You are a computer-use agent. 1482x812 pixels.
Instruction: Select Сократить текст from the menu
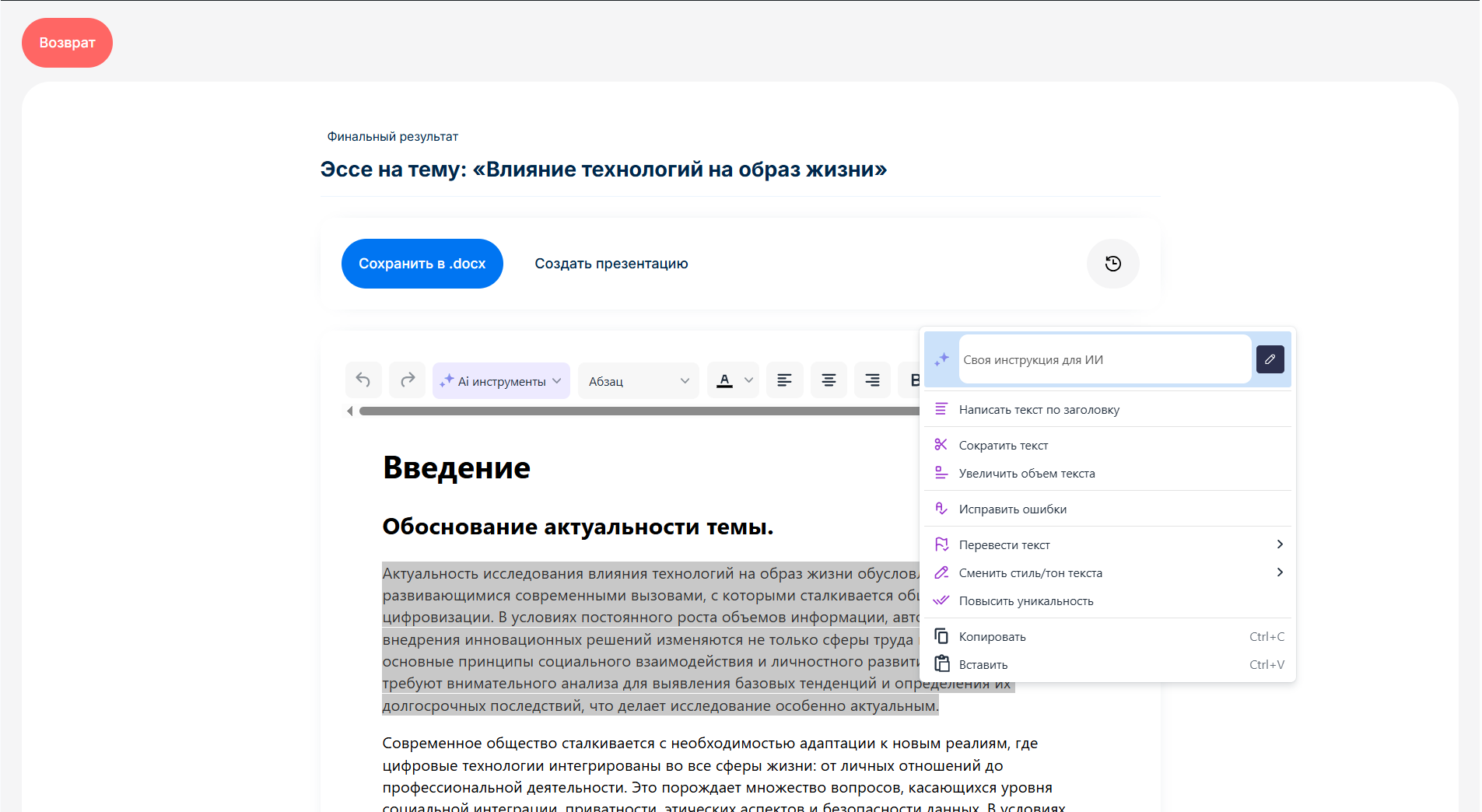click(1003, 445)
